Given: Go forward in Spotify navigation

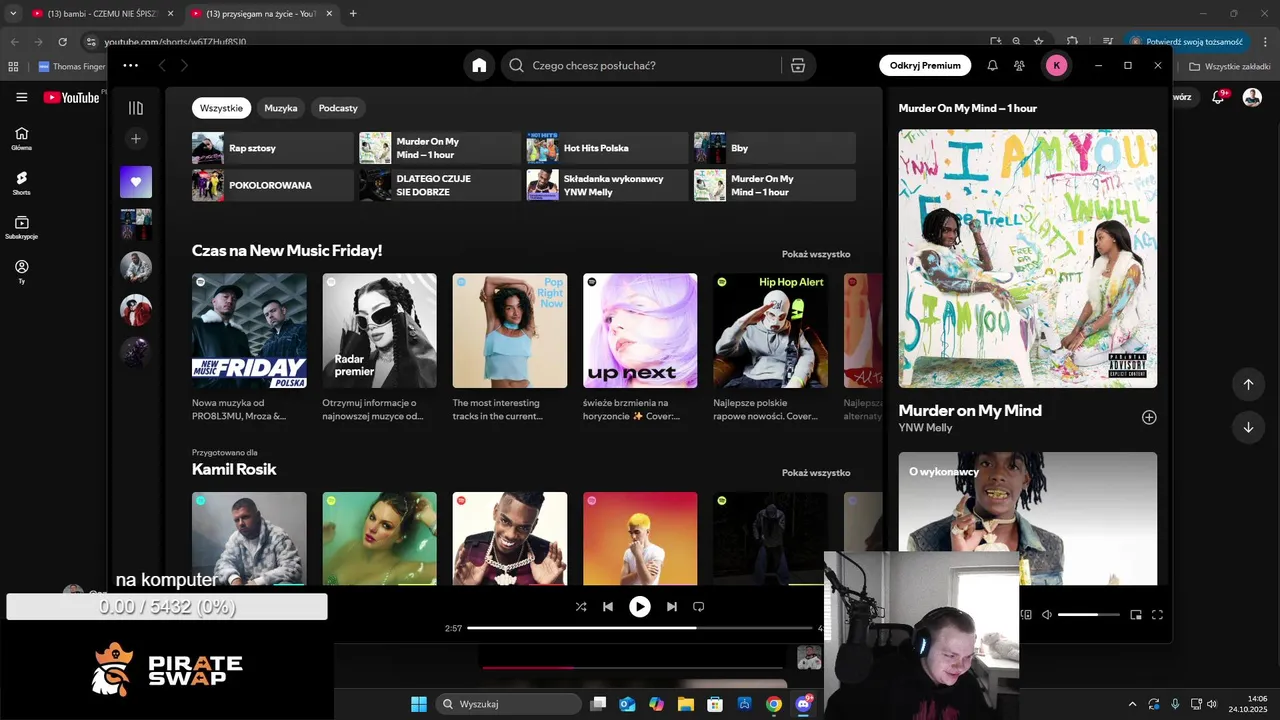Looking at the screenshot, I should coord(184,65).
